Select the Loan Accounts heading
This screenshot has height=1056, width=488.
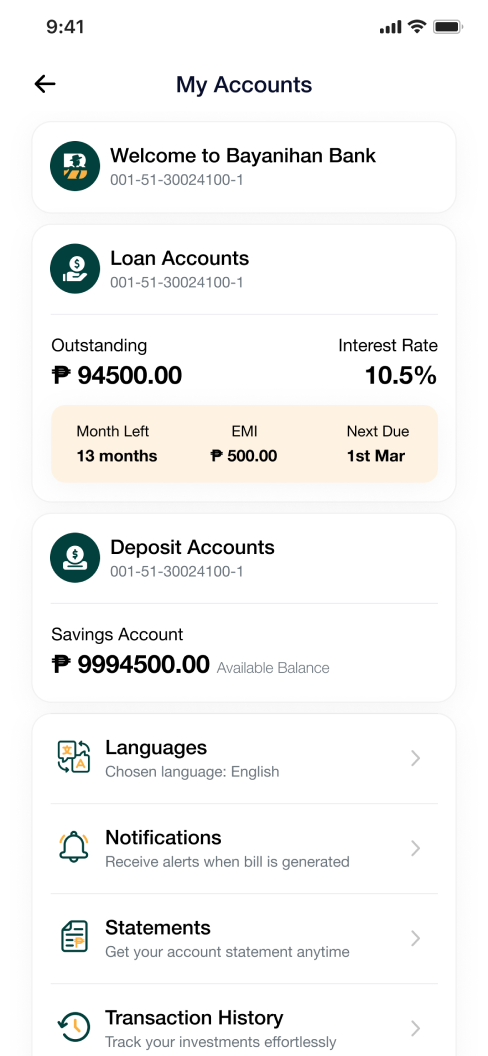(180, 258)
